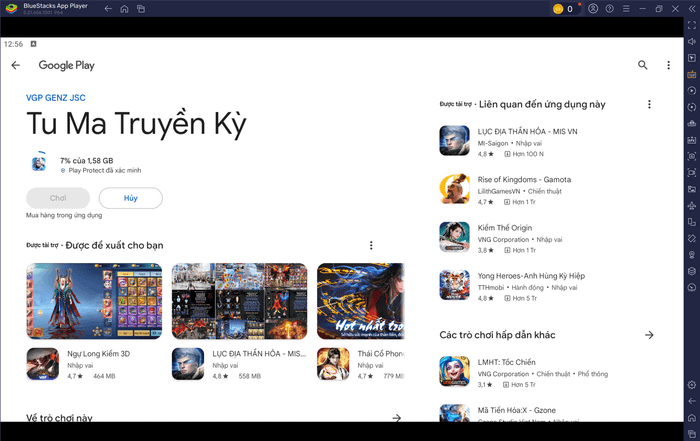This screenshot has height=441, width=700.
Task: Click 'Play Protect đã xác minh' label
Action: pos(104,171)
